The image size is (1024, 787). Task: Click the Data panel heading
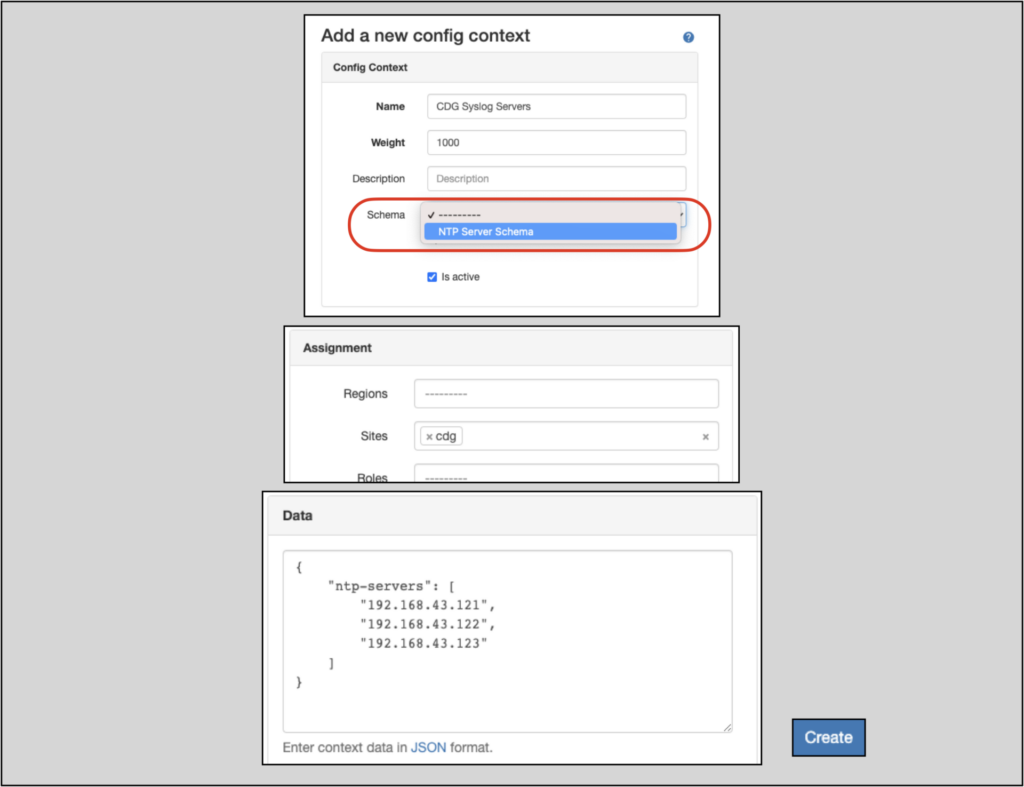click(x=297, y=515)
